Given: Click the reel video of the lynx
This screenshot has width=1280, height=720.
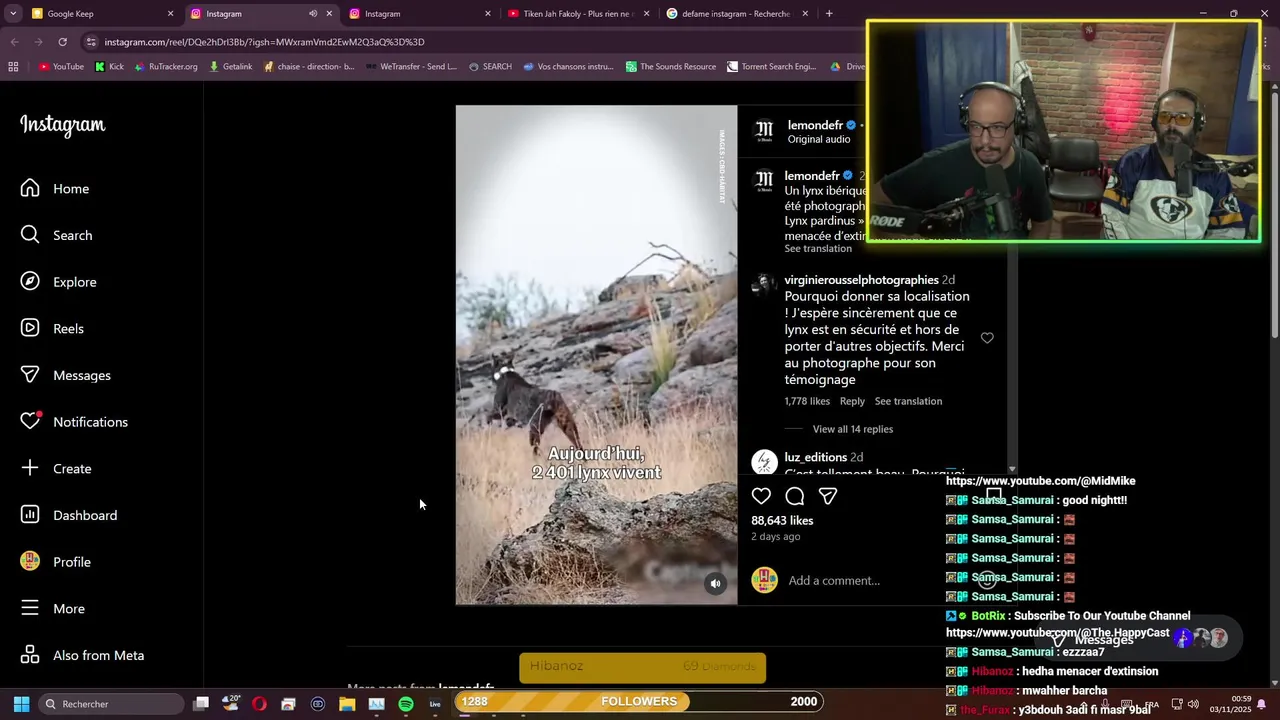Looking at the screenshot, I should click(596, 355).
